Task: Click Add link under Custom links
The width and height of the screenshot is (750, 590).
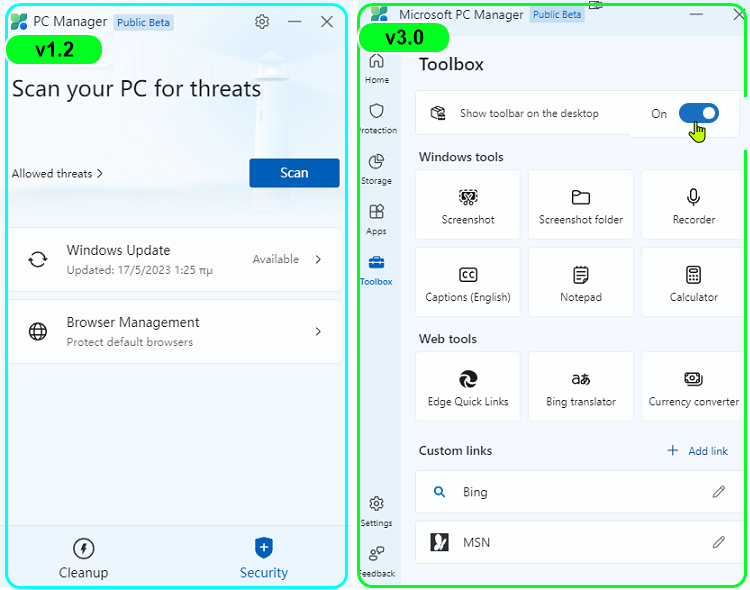Action: coord(697,451)
